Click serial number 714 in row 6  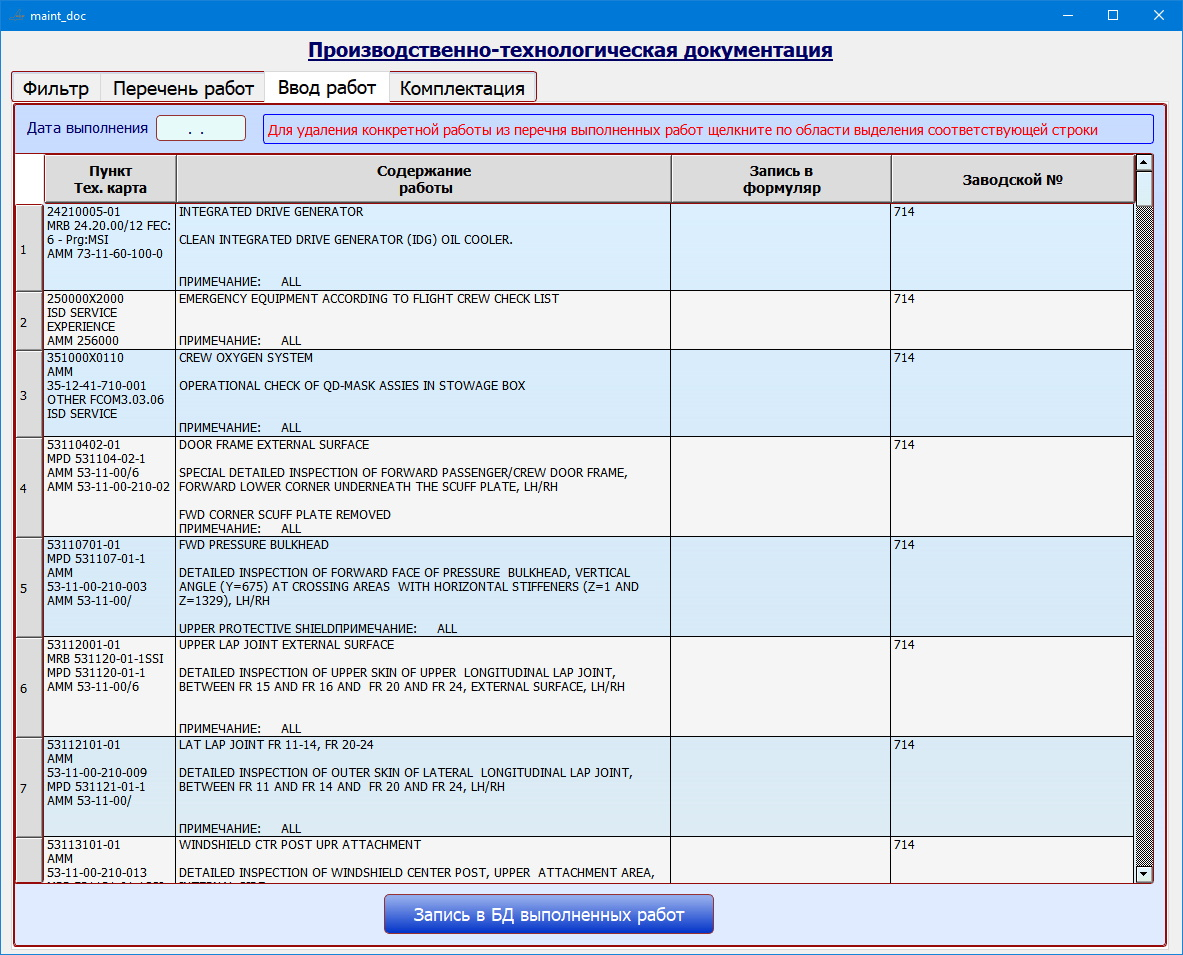pyautogui.click(x=1012, y=686)
